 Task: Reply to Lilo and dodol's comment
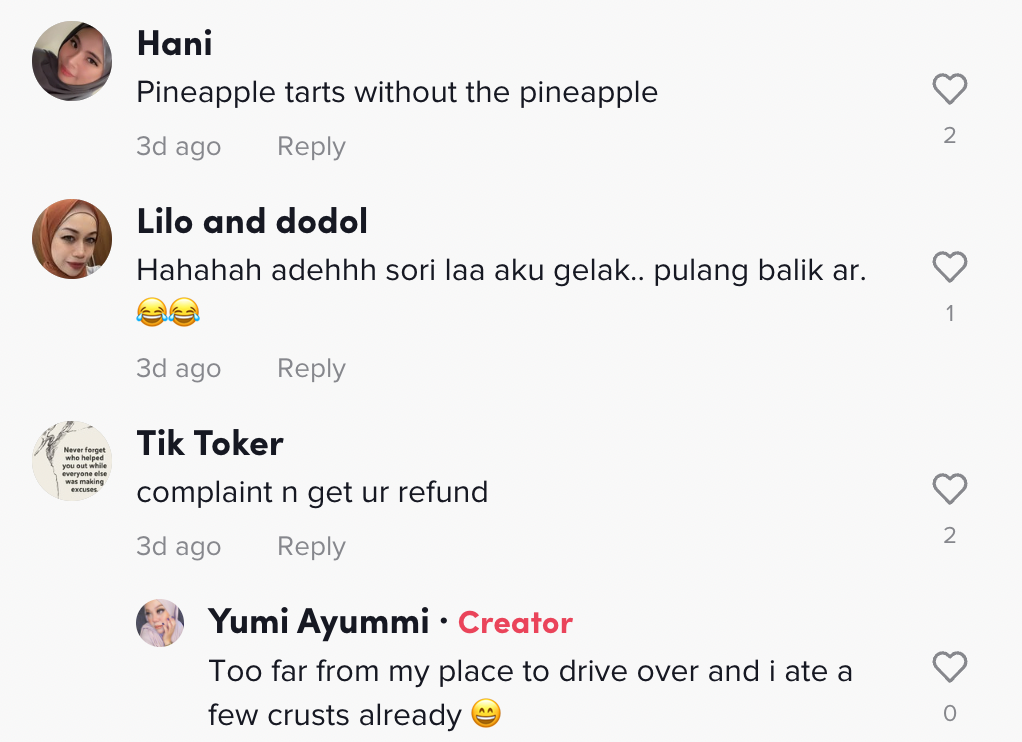[x=311, y=369]
